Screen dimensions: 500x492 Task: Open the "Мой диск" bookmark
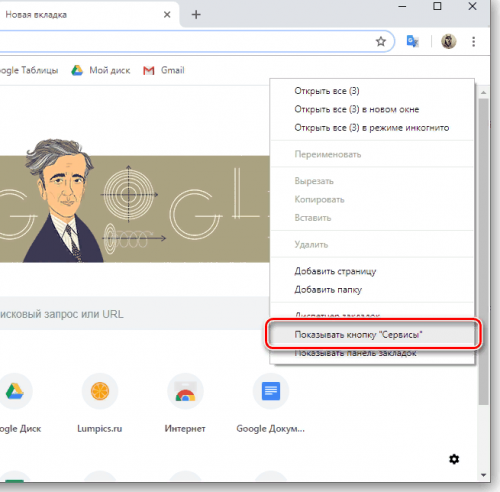tap(101, 70)
